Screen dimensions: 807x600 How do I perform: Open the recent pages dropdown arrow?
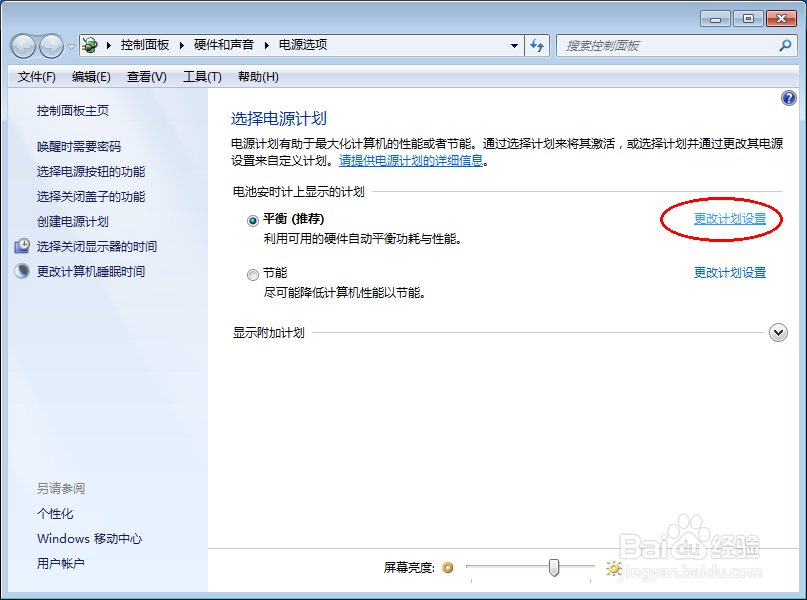pyautogui.click(x=71, y=46)
